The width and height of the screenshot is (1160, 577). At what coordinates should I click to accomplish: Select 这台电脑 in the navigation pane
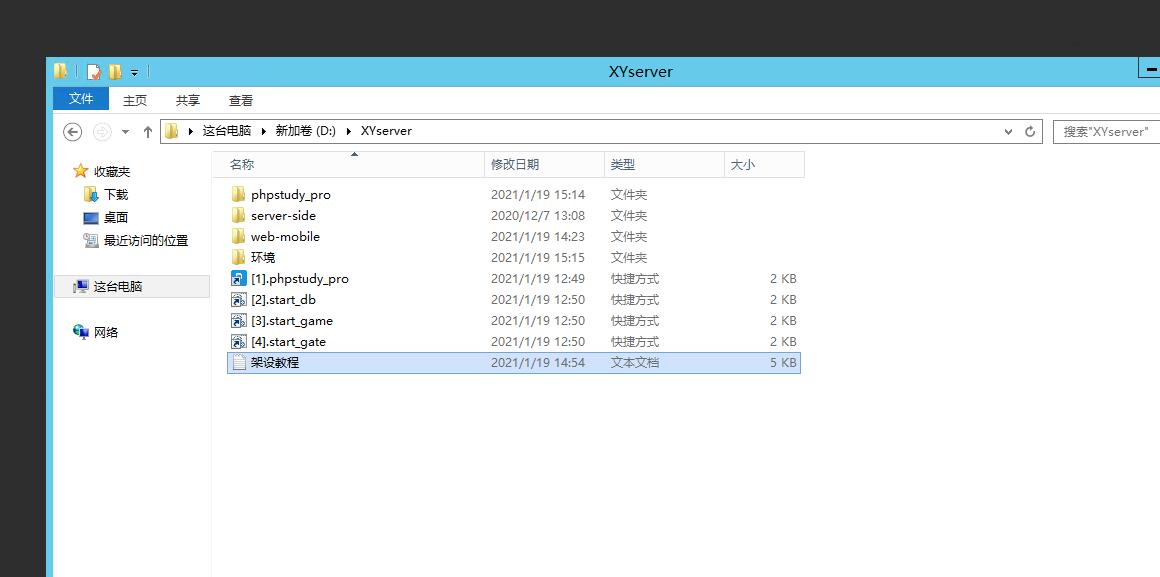[x=117, y=287]
